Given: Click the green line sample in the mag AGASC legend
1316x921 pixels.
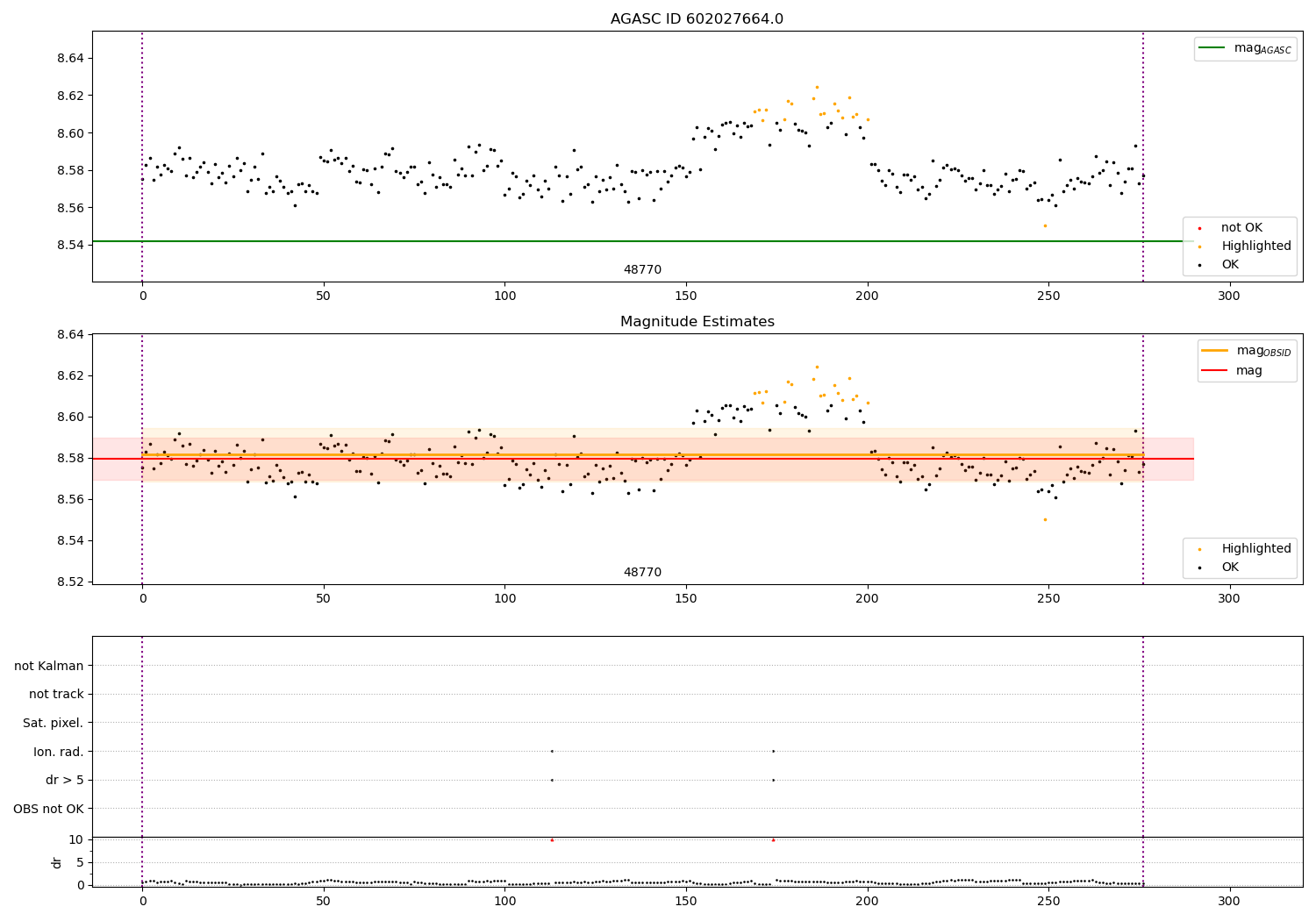Looking at the screenshot, I should tap(1212, 48).
